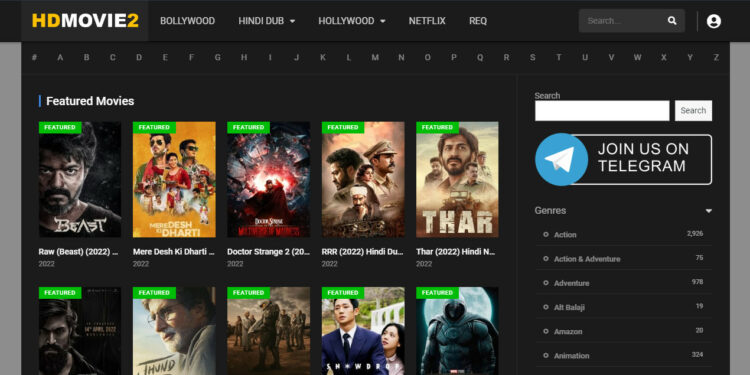Filter movies by letter N
750x375 pixels.
pos(401,57)
